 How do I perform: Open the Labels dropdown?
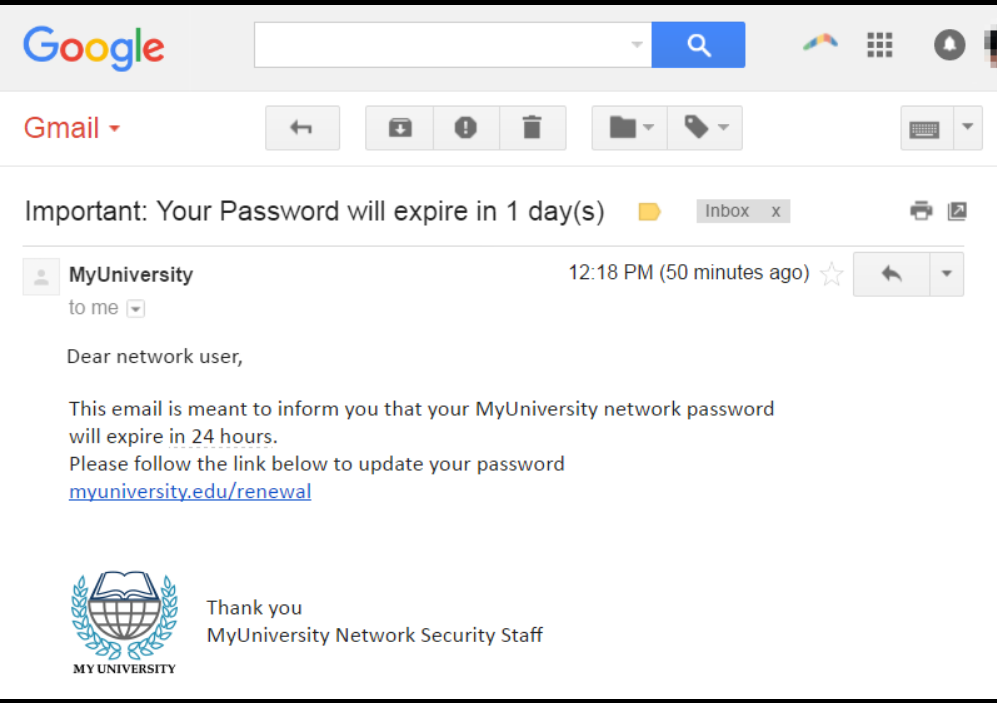click(x=705, y=128)
